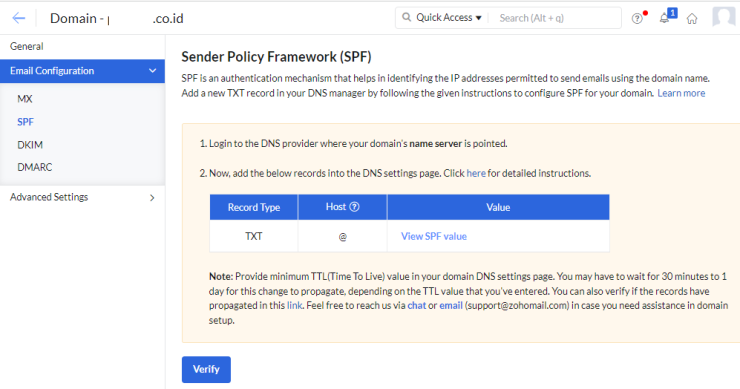Viewport: 740px width, 389px height.
Task: Open the user profile avatar
Action: coord(723,18)
